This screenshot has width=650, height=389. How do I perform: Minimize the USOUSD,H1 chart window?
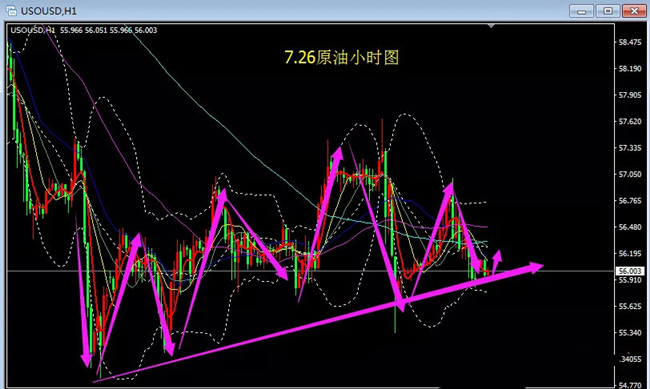click(581, 11)
